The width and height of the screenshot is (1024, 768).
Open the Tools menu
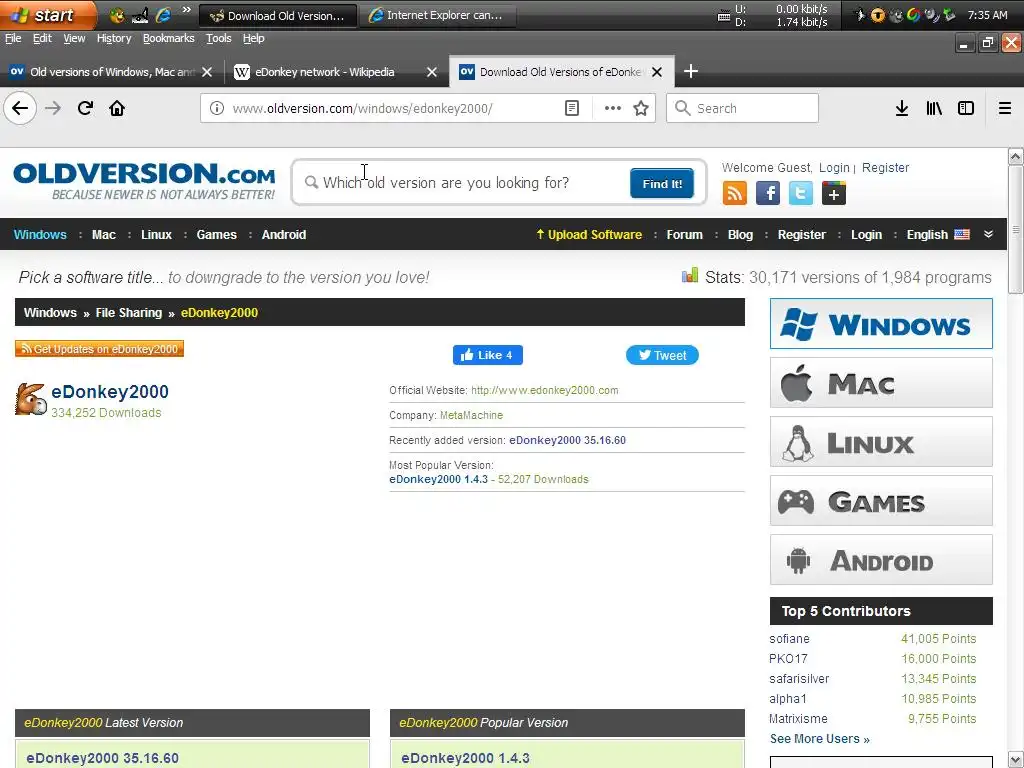click(219, 39)
